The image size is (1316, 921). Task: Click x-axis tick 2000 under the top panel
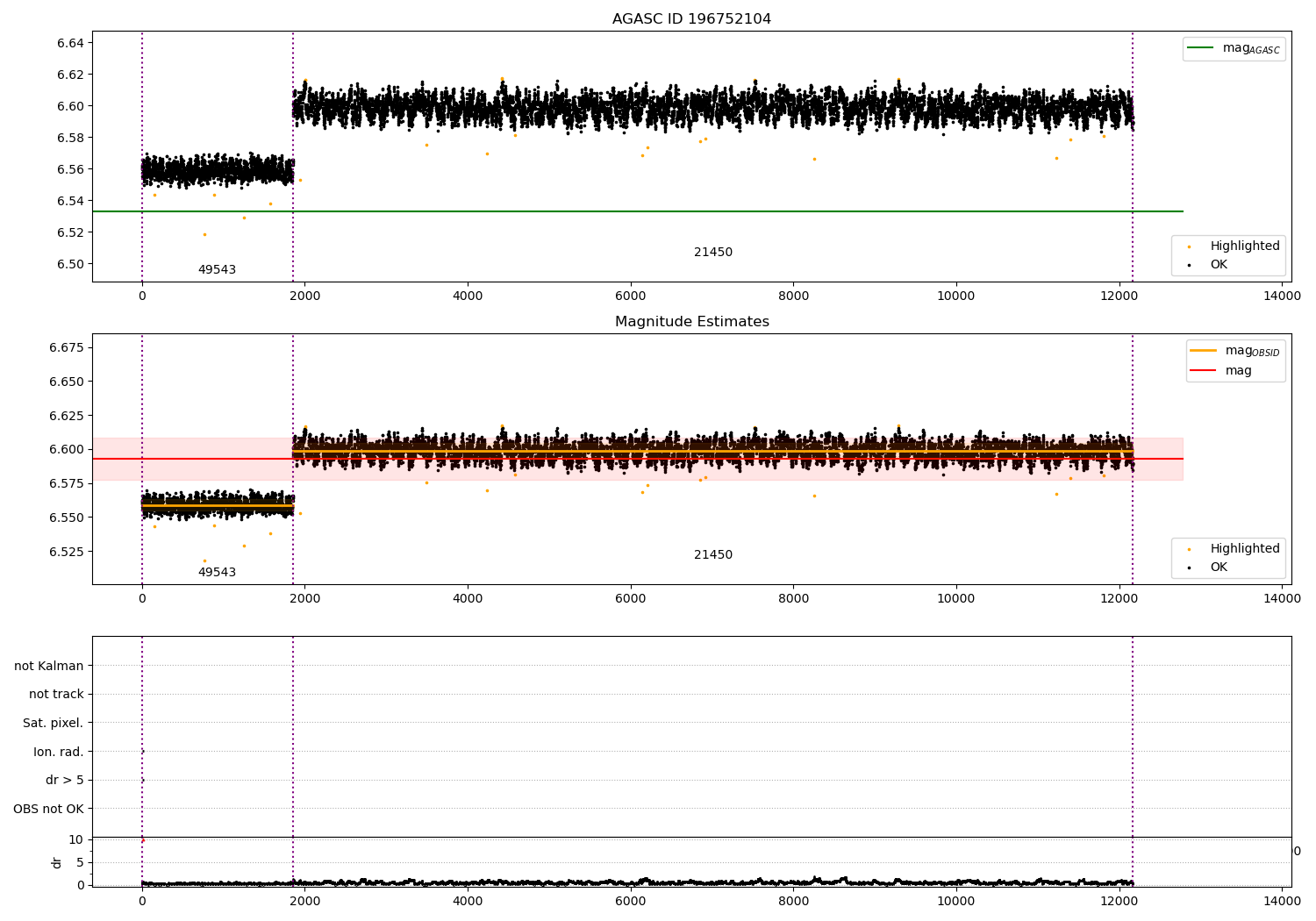pyautogui.click(x=304, y=296)
